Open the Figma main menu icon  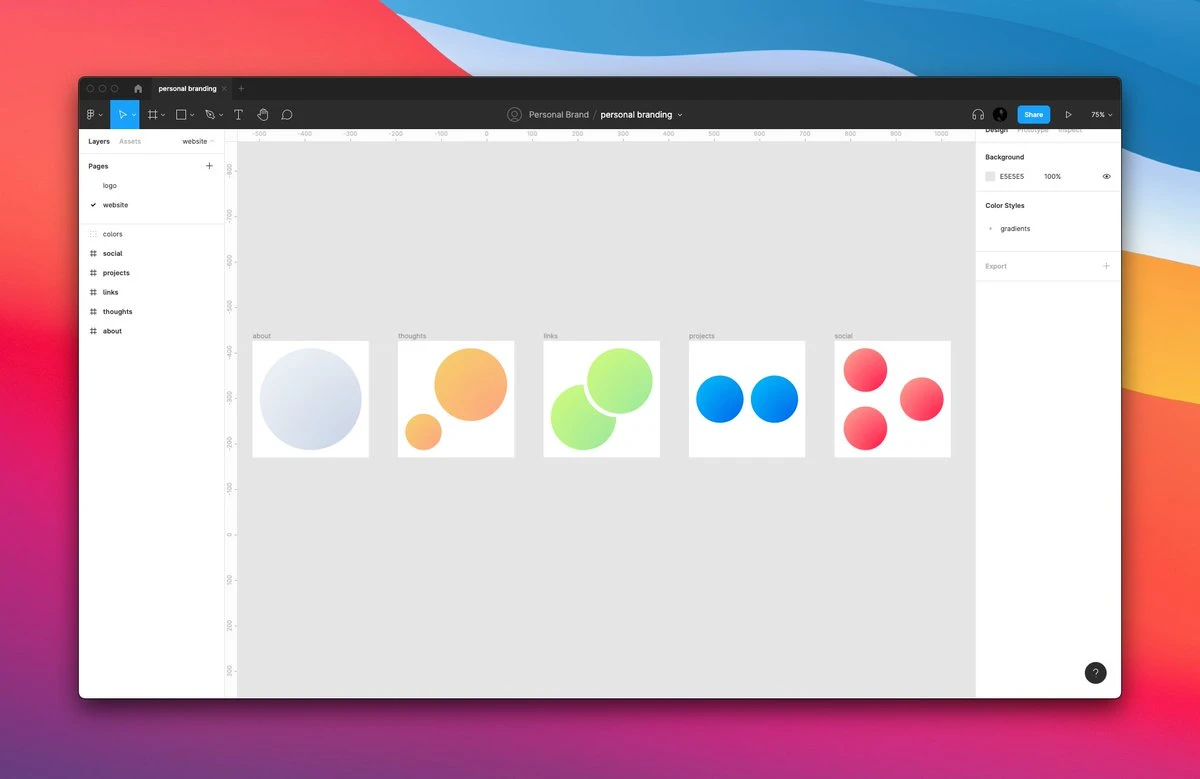click(x=91, y=115)
